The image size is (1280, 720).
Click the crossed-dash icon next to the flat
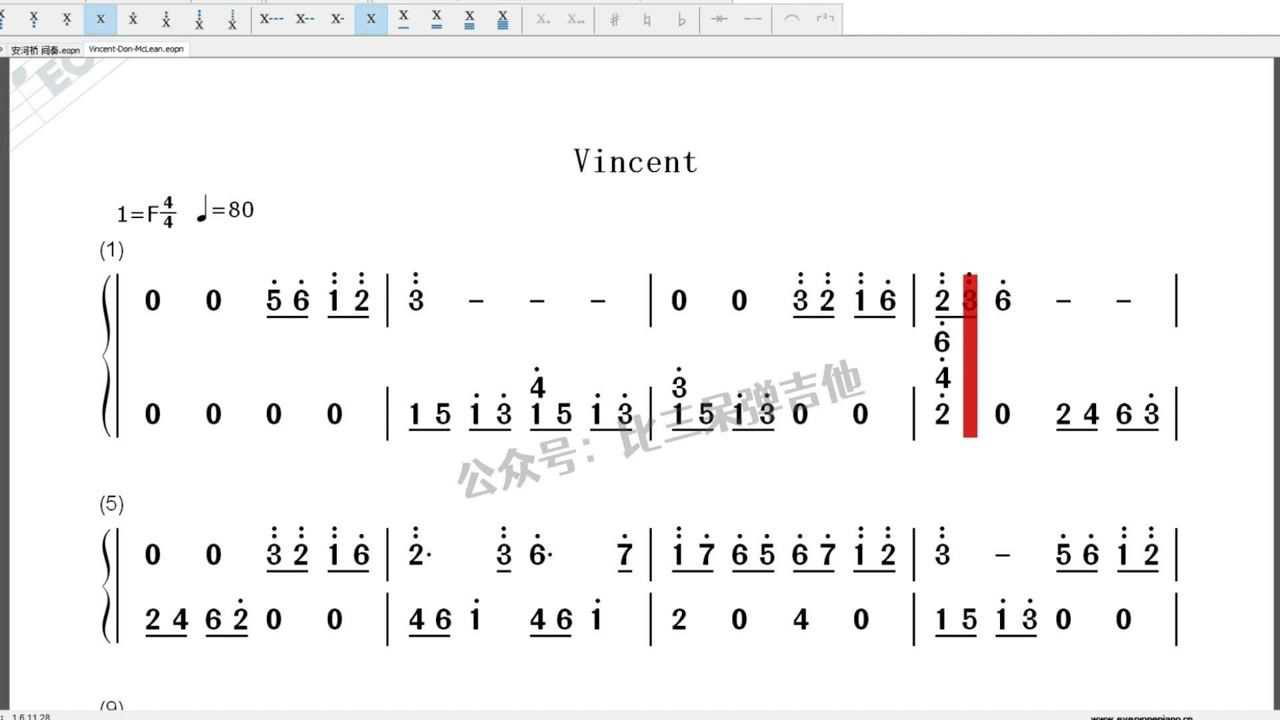(719, 19)
